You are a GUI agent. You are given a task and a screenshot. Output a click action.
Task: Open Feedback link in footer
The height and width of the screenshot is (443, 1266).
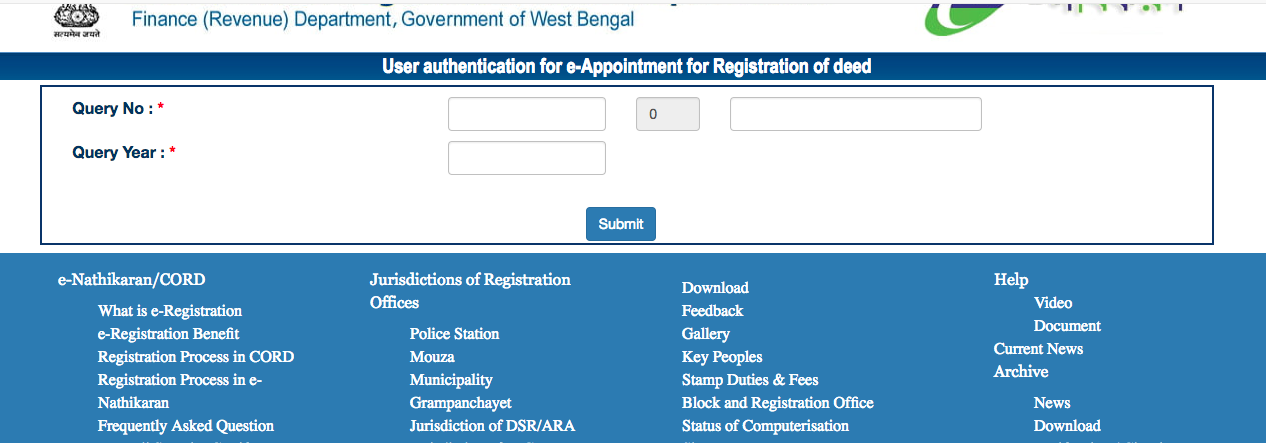713,311
